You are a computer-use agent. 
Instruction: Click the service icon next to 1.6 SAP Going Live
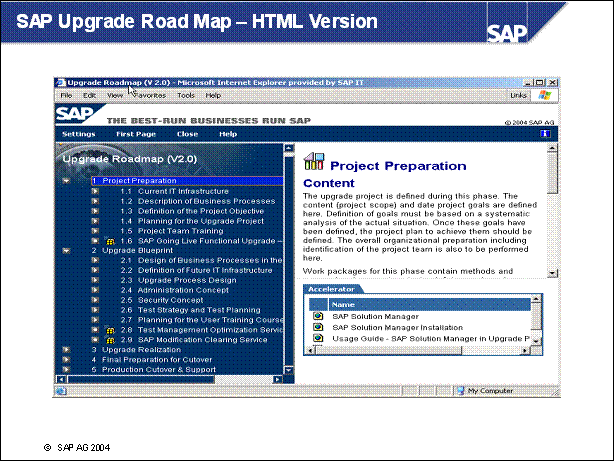pos(110,241)
